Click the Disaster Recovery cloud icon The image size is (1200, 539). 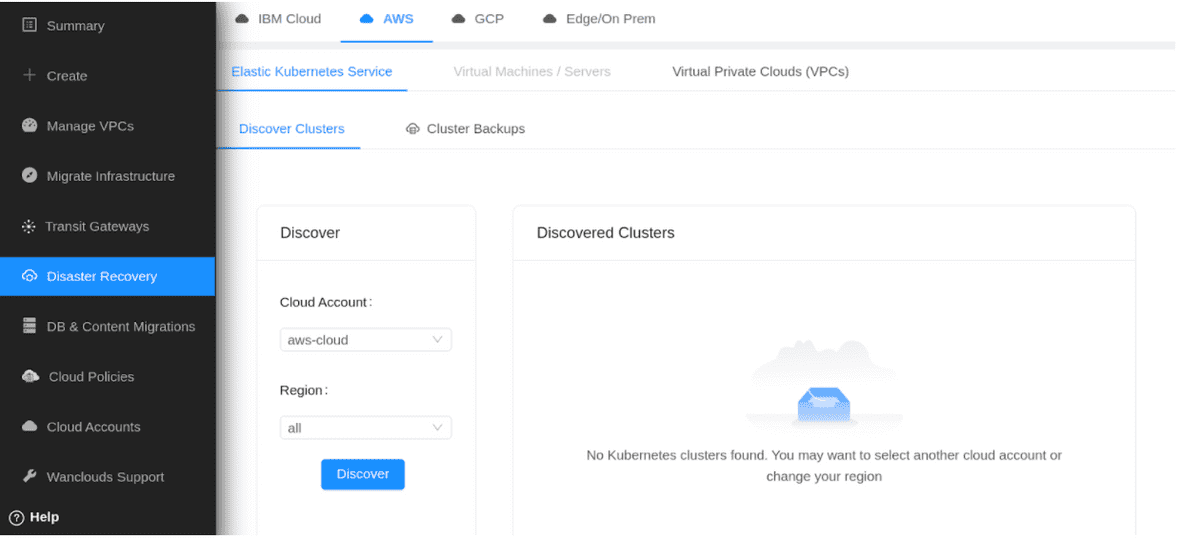coord(29,276)
